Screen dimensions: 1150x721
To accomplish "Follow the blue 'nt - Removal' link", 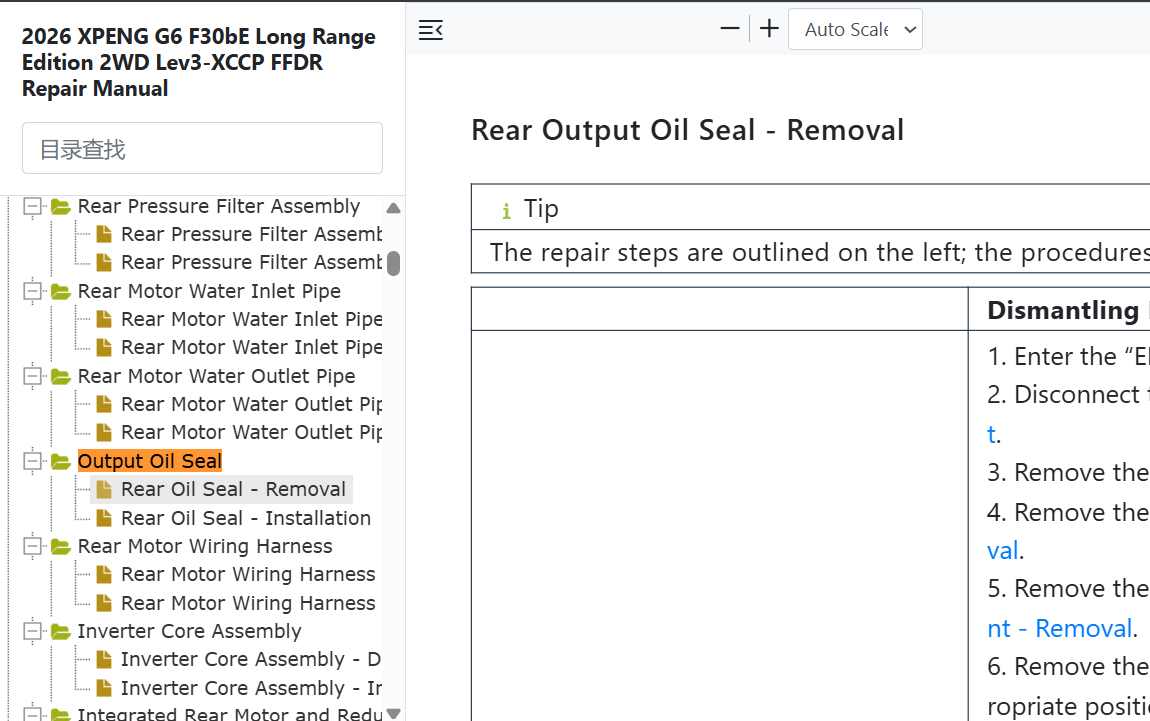I will [1060, 629].
